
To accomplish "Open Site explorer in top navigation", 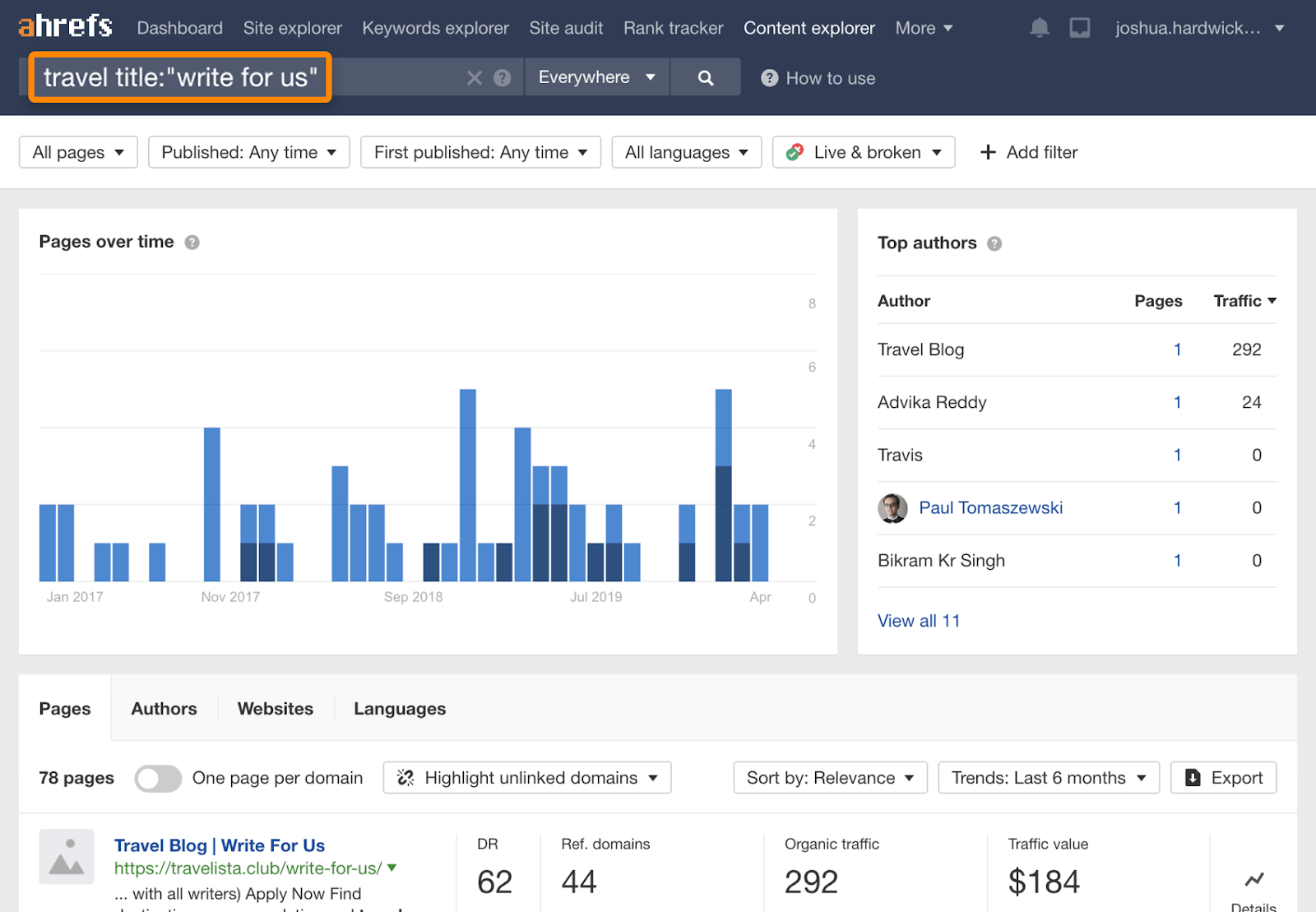I will pos(292,28).
